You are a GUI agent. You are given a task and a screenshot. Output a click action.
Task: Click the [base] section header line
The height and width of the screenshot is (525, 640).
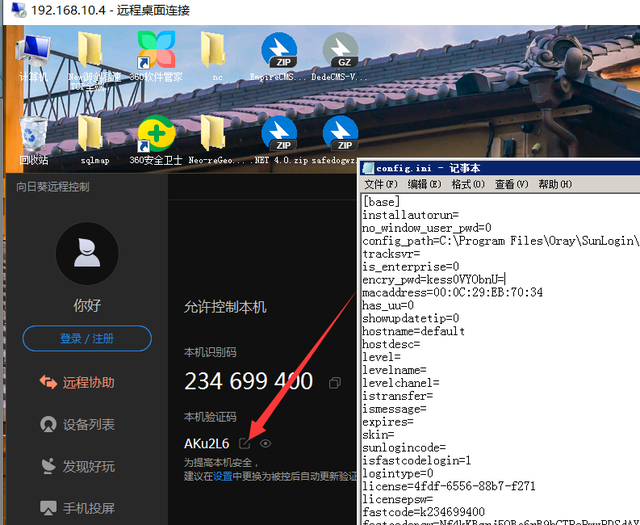381,202
